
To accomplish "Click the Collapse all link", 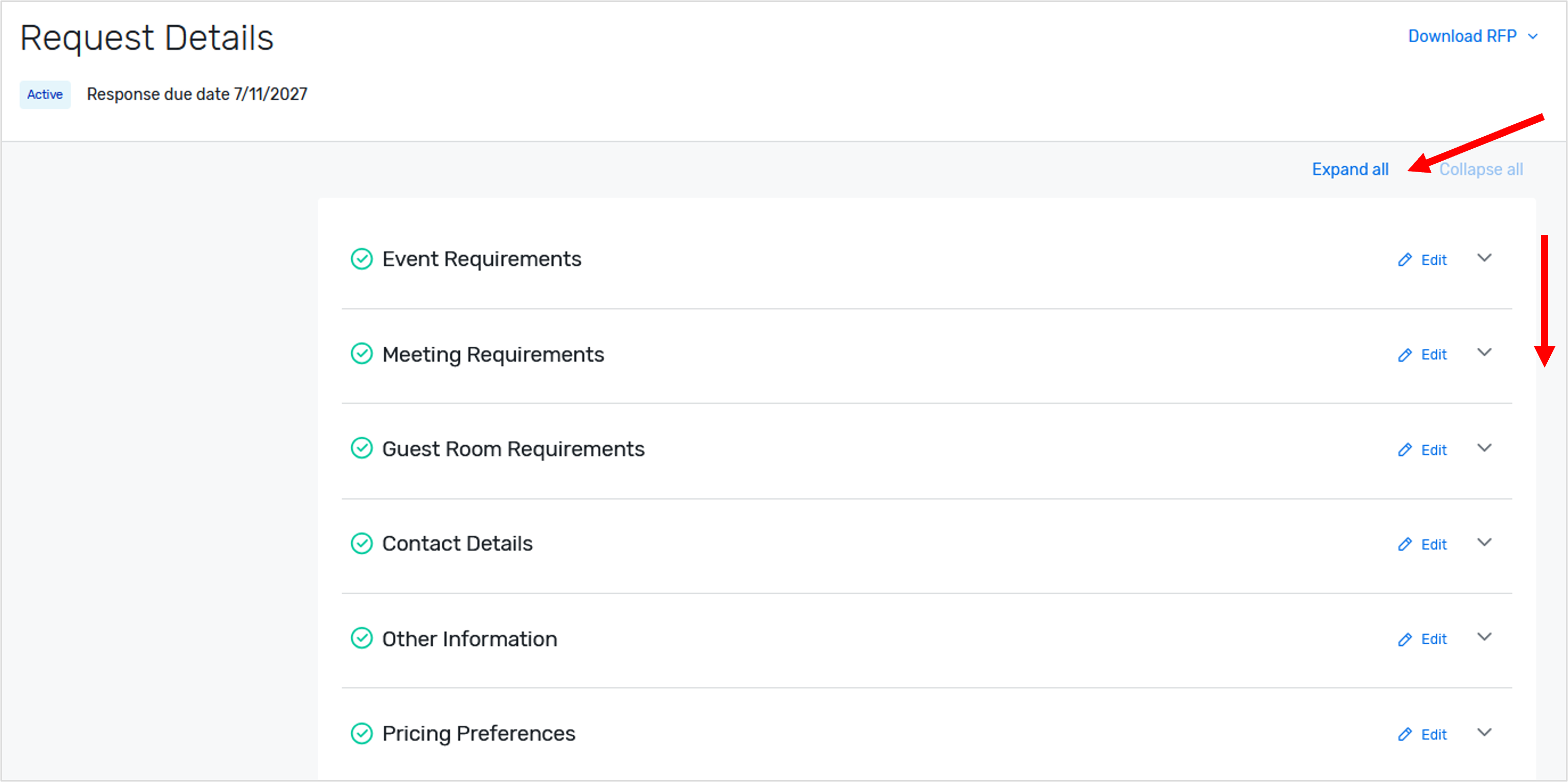I will [x=1481, y=169].
